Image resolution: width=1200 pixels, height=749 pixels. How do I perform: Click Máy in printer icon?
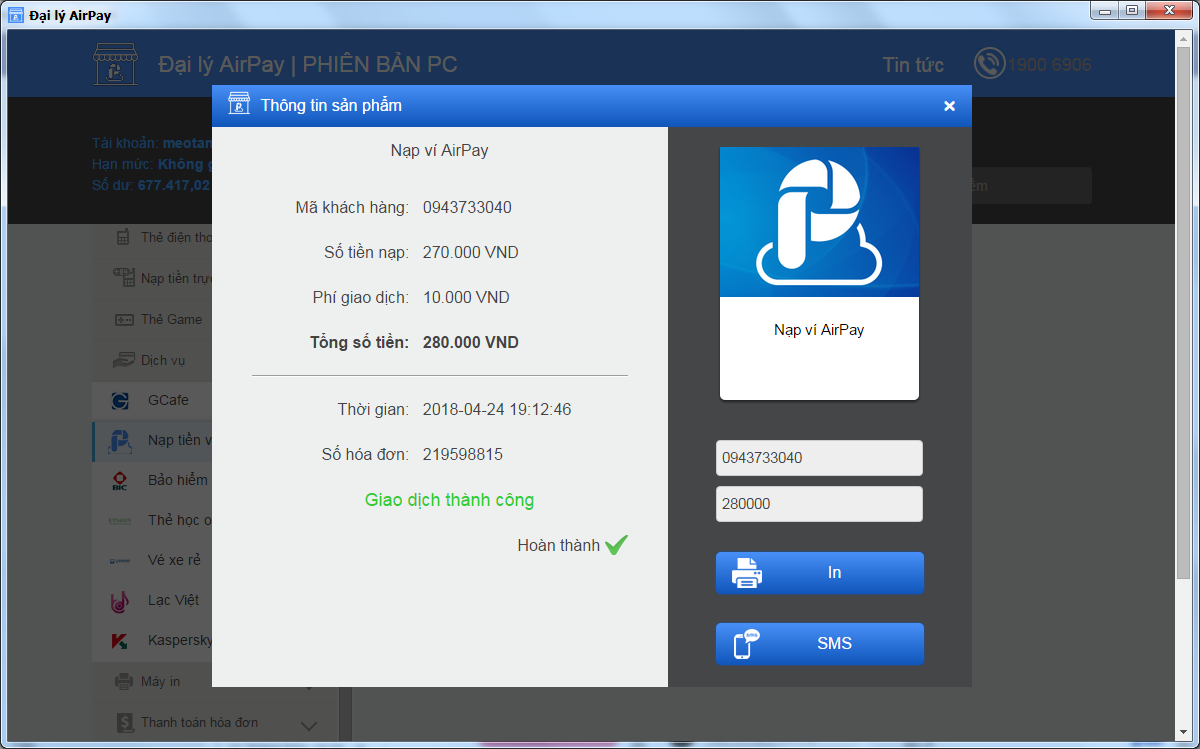(x=124, y=682)
